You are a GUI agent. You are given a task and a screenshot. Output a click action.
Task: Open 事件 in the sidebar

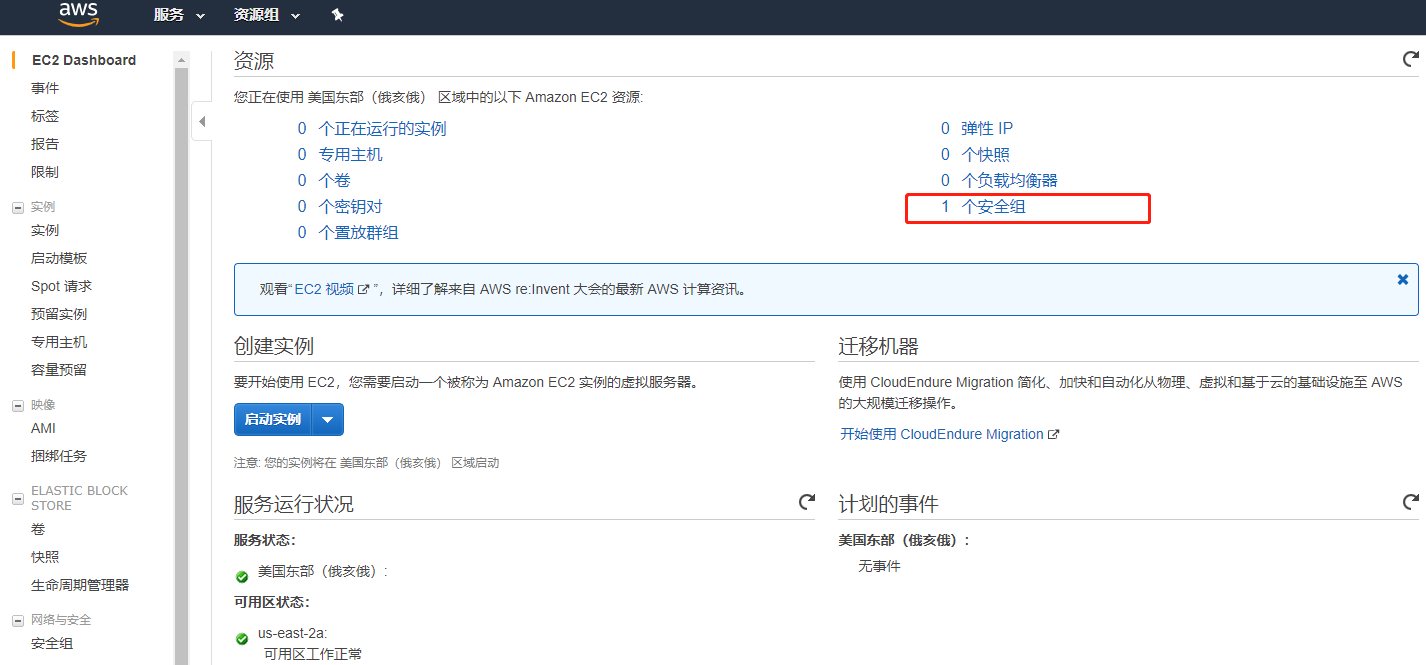[45, 88]
